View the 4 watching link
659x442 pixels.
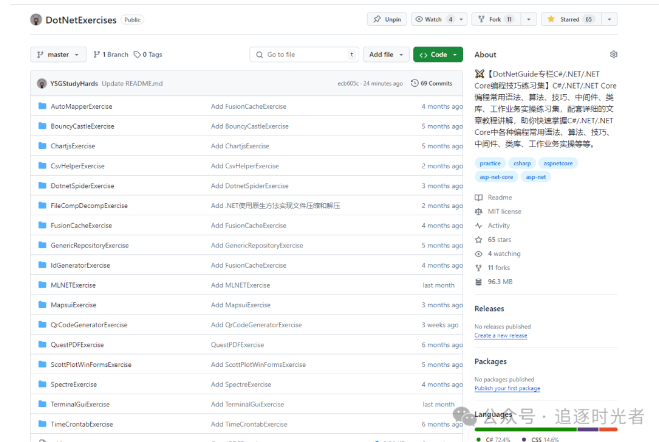coord(504,254)
